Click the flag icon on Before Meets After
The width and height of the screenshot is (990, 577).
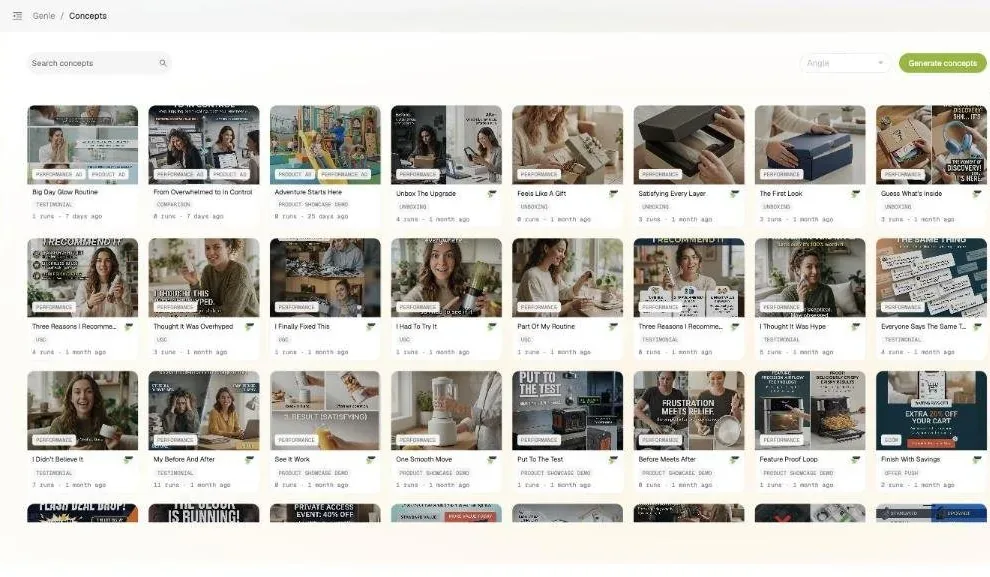pos(734,460)
